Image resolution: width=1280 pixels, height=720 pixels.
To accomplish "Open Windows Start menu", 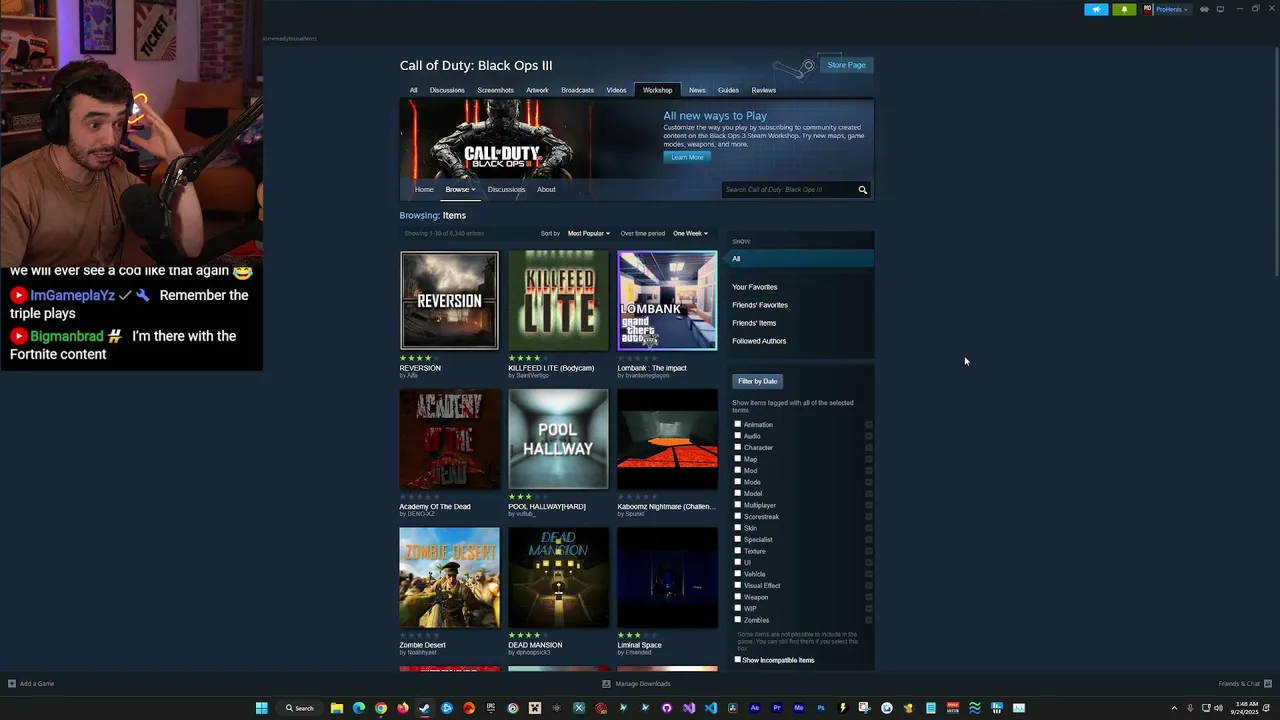I will coord(261,708).
